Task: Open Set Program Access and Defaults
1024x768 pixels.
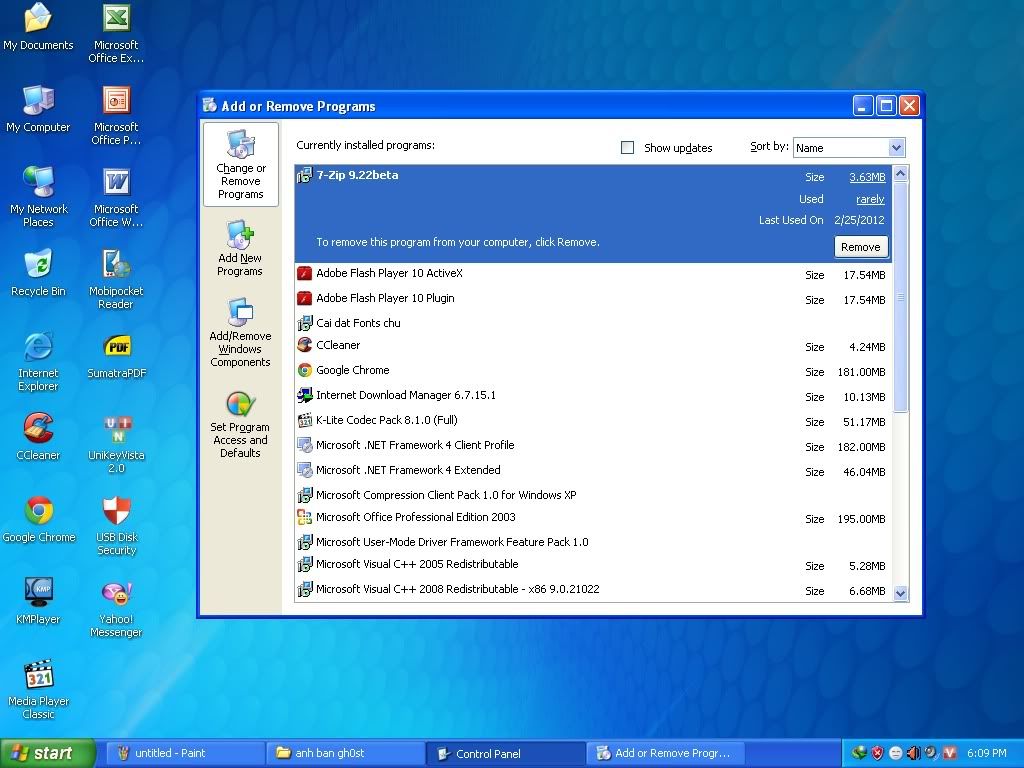Action: 240,424
